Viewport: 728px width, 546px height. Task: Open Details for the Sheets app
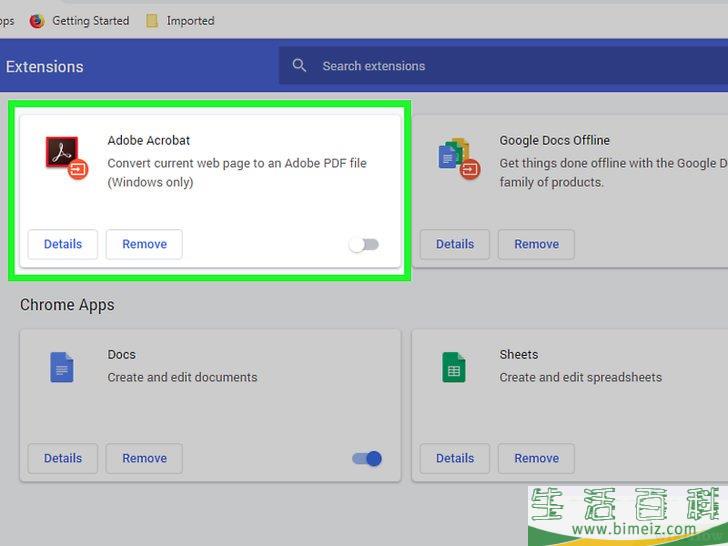[455, 458]
